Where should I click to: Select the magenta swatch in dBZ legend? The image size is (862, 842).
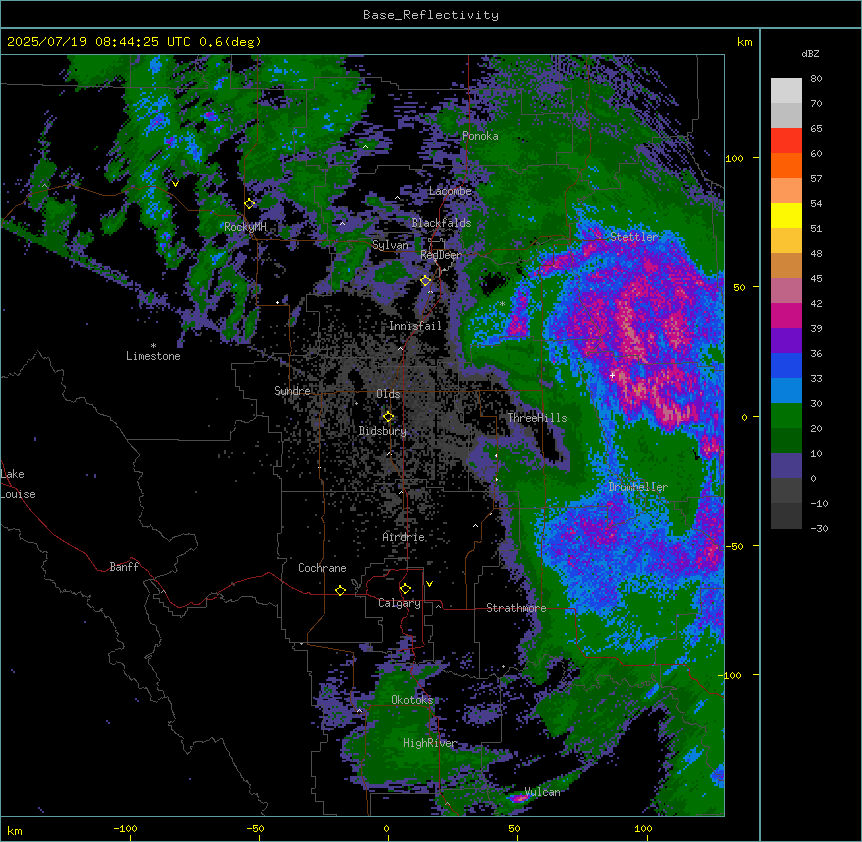click(786, 315)
